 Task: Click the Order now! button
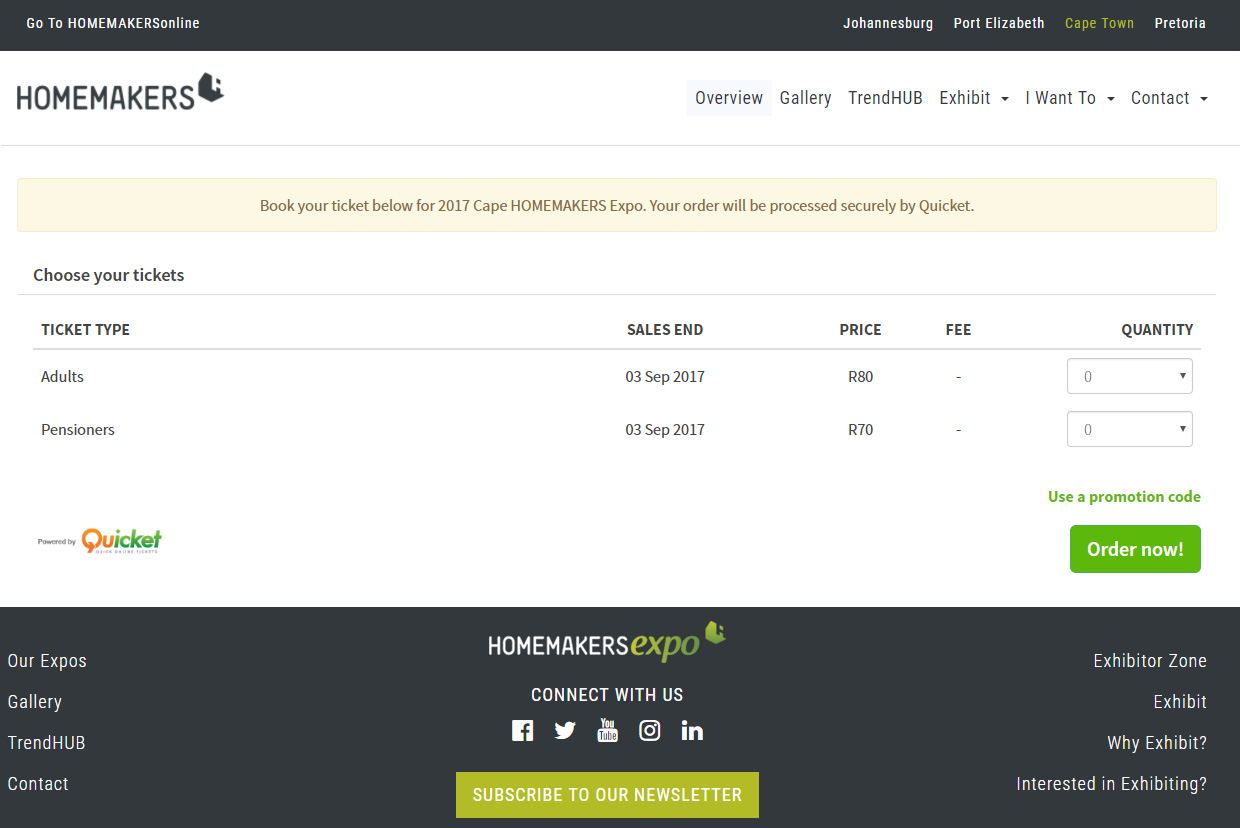click(x=1135, y=549)
